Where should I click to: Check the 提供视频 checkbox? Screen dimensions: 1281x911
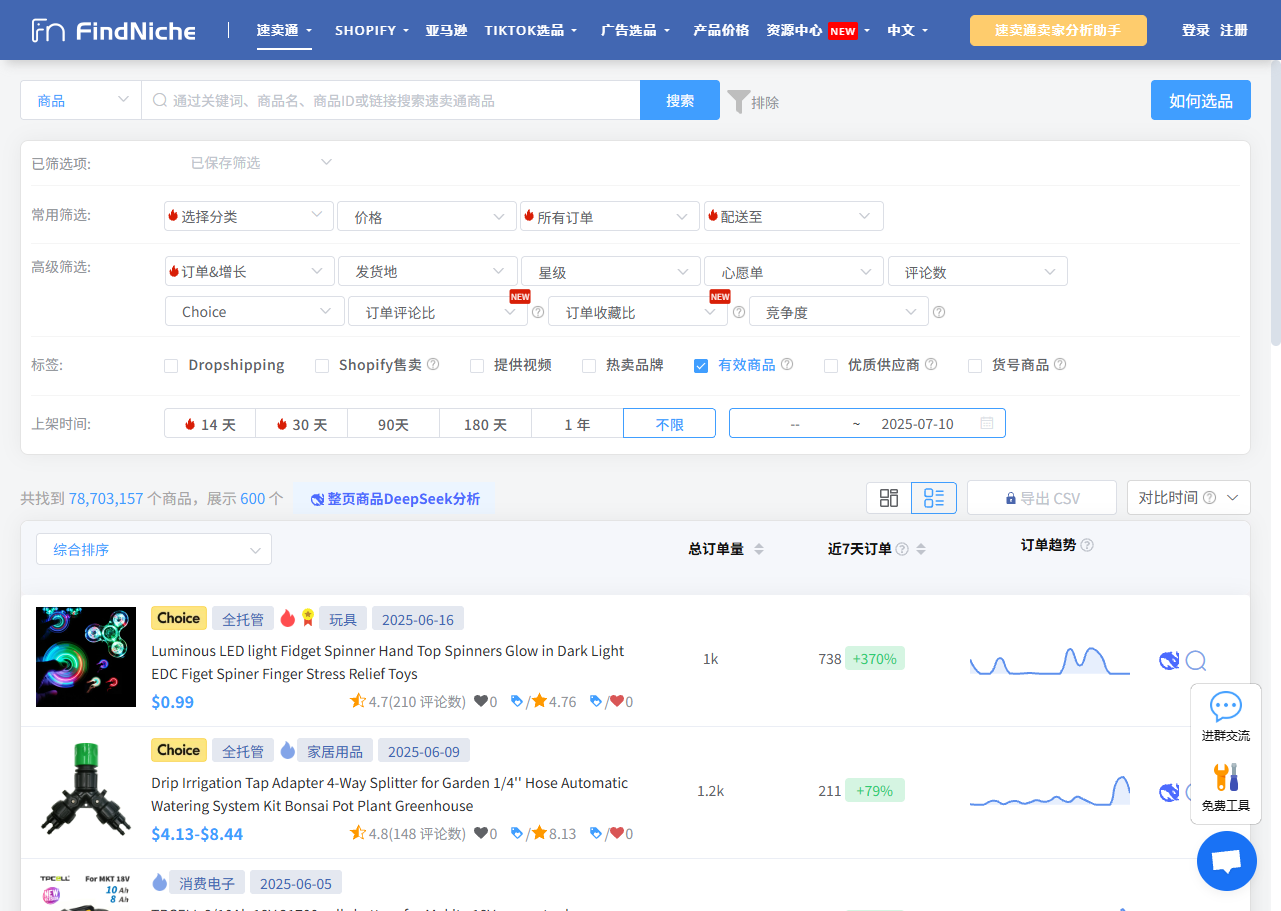point(477,366)
